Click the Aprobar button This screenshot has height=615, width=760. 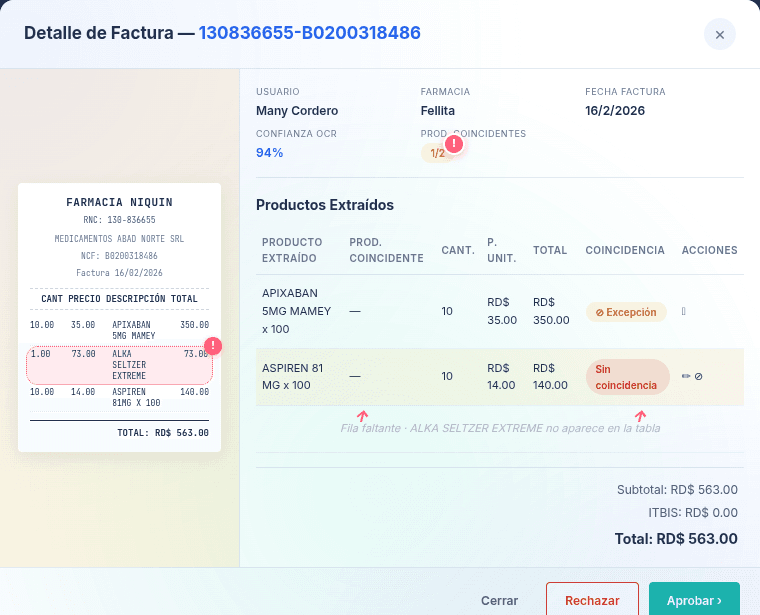pos(694,600)
